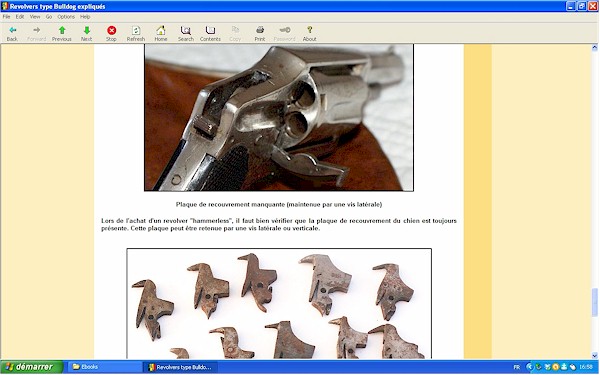The width and height of the screenshot is (600, 375).
Task: Click the grayed Password key icon
Action: click(285, 30)
